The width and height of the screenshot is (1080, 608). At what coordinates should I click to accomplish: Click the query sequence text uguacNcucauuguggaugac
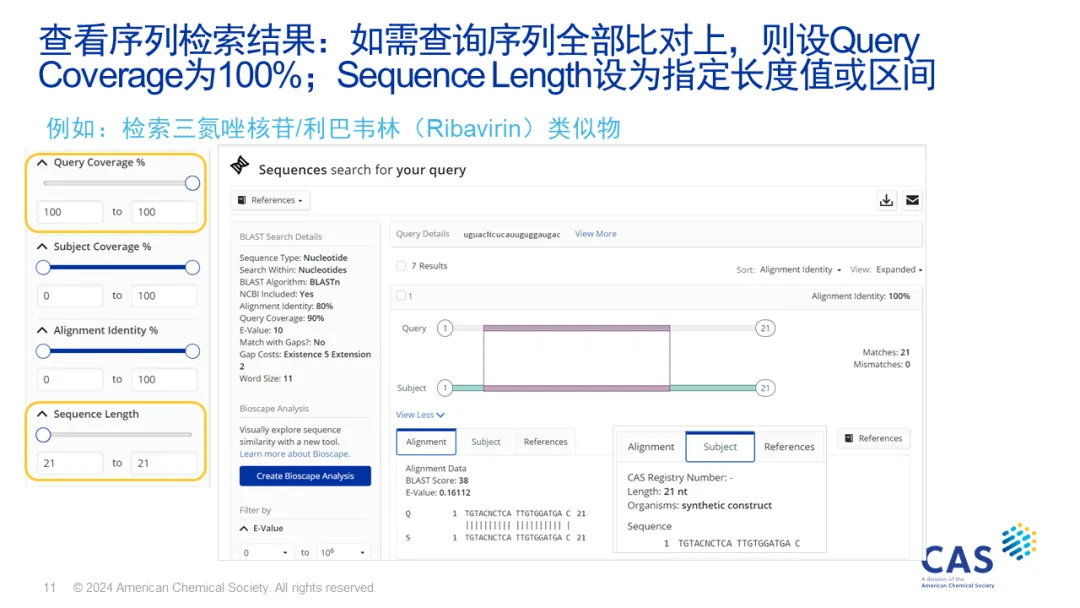pyautogui.click(x=512, y=235)
